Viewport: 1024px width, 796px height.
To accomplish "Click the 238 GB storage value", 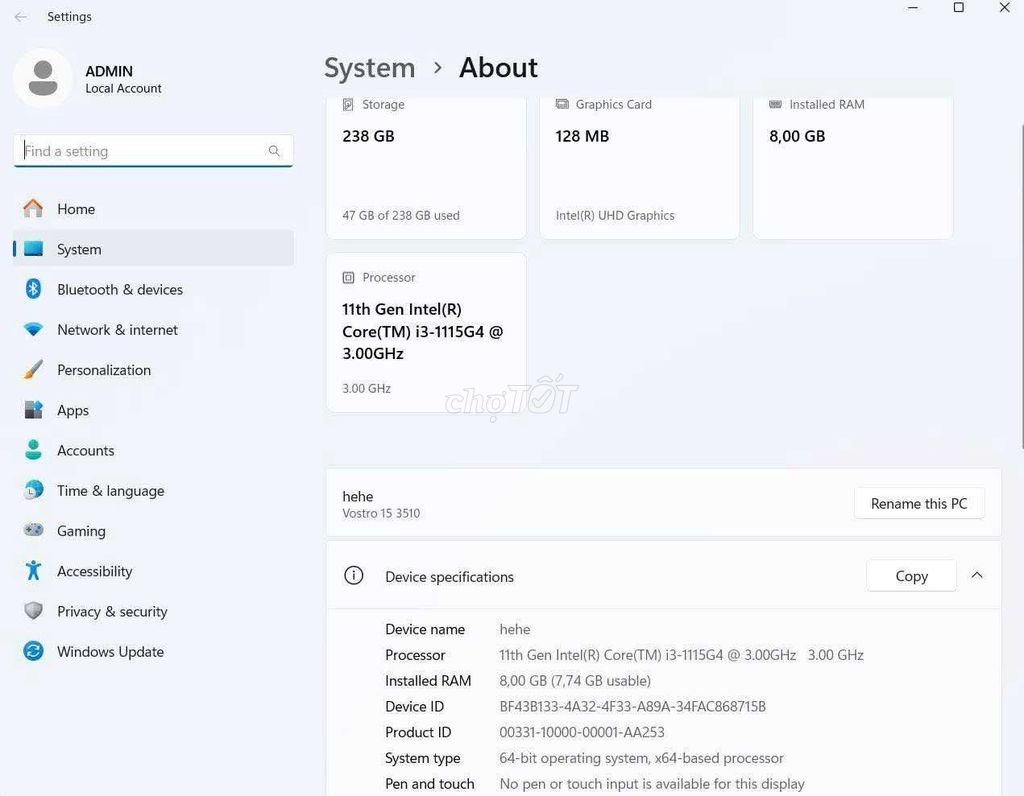I will pos(368,136).
